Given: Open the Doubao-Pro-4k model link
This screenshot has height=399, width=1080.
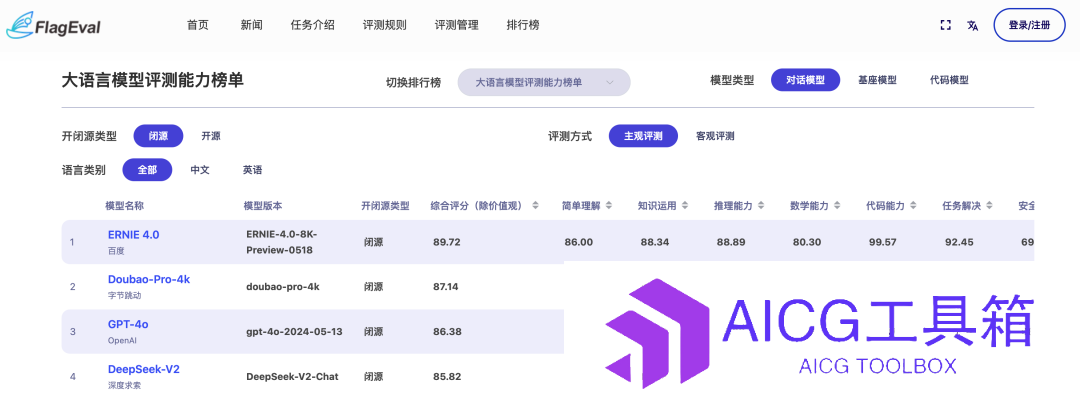Looking at the screenshot, I should (149, 280).
